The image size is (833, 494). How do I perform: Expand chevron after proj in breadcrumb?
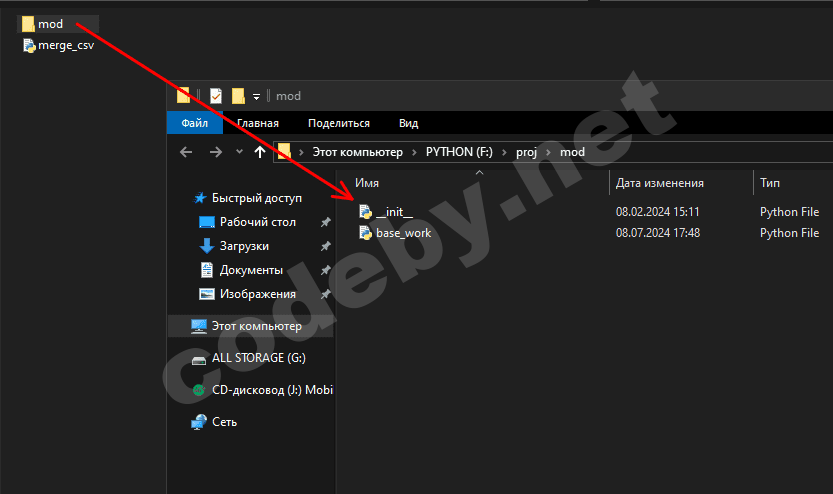click(x=548, y=152)
